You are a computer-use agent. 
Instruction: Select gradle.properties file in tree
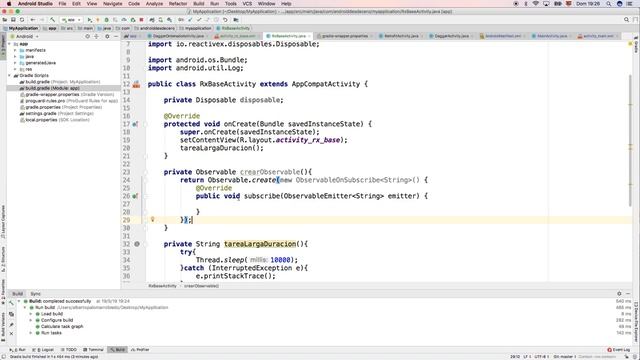pyautogui.click(x=61, y=107)
